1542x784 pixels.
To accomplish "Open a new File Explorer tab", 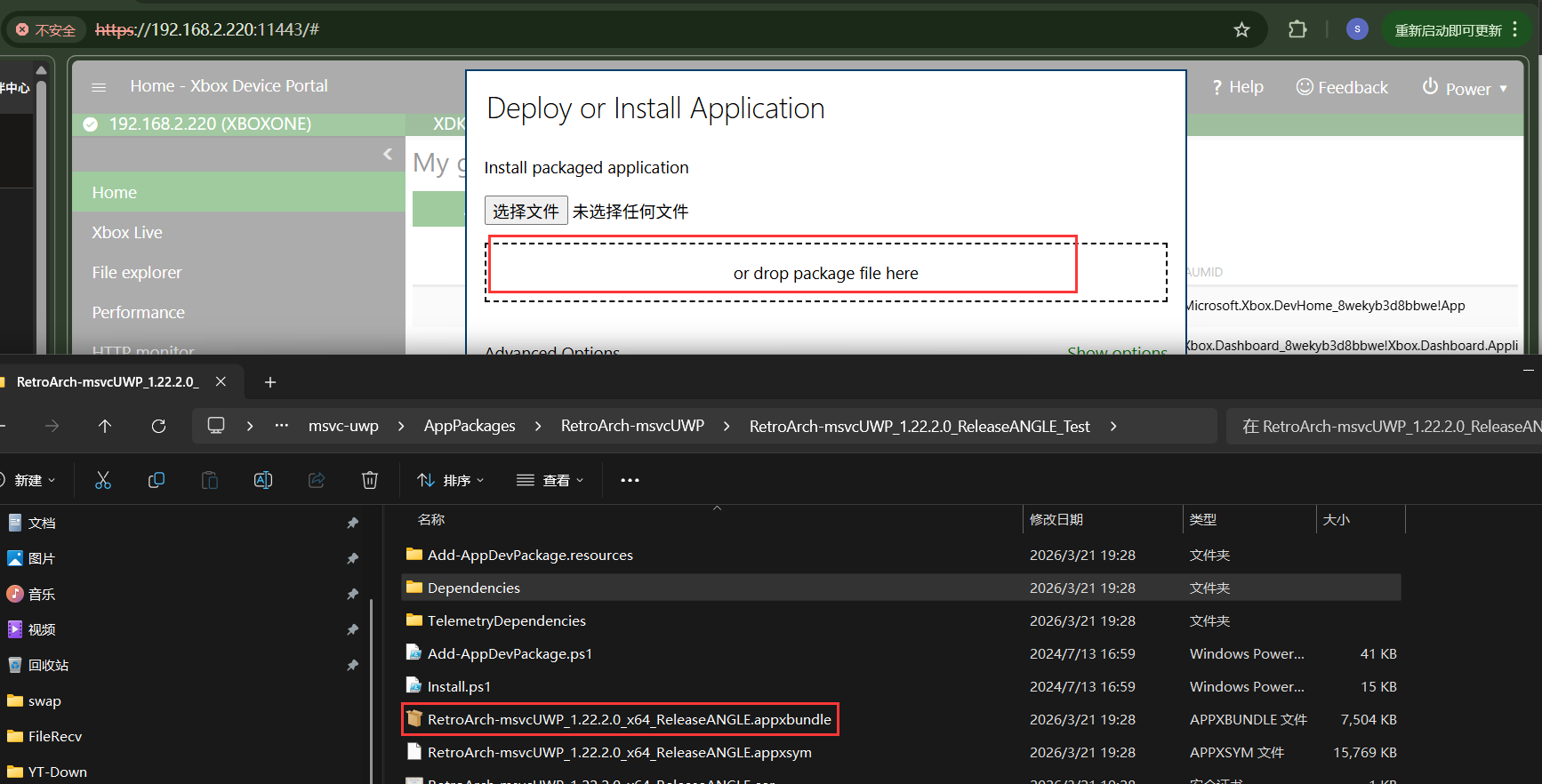I will click(x=270, y=382).
